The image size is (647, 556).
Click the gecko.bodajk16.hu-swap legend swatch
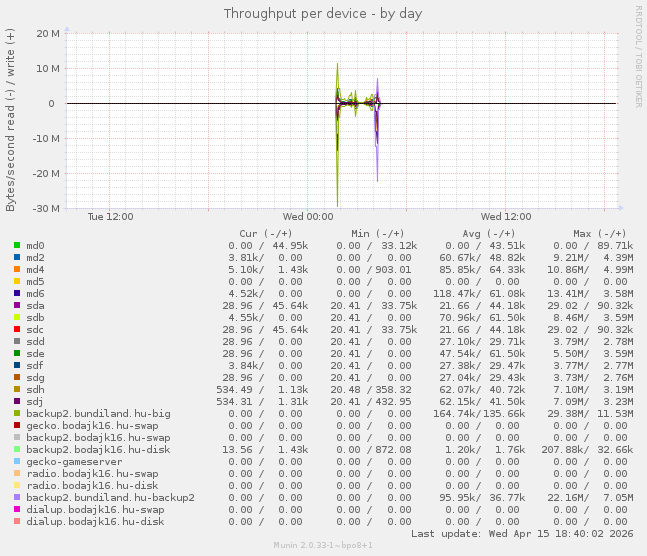coord(17,425)
